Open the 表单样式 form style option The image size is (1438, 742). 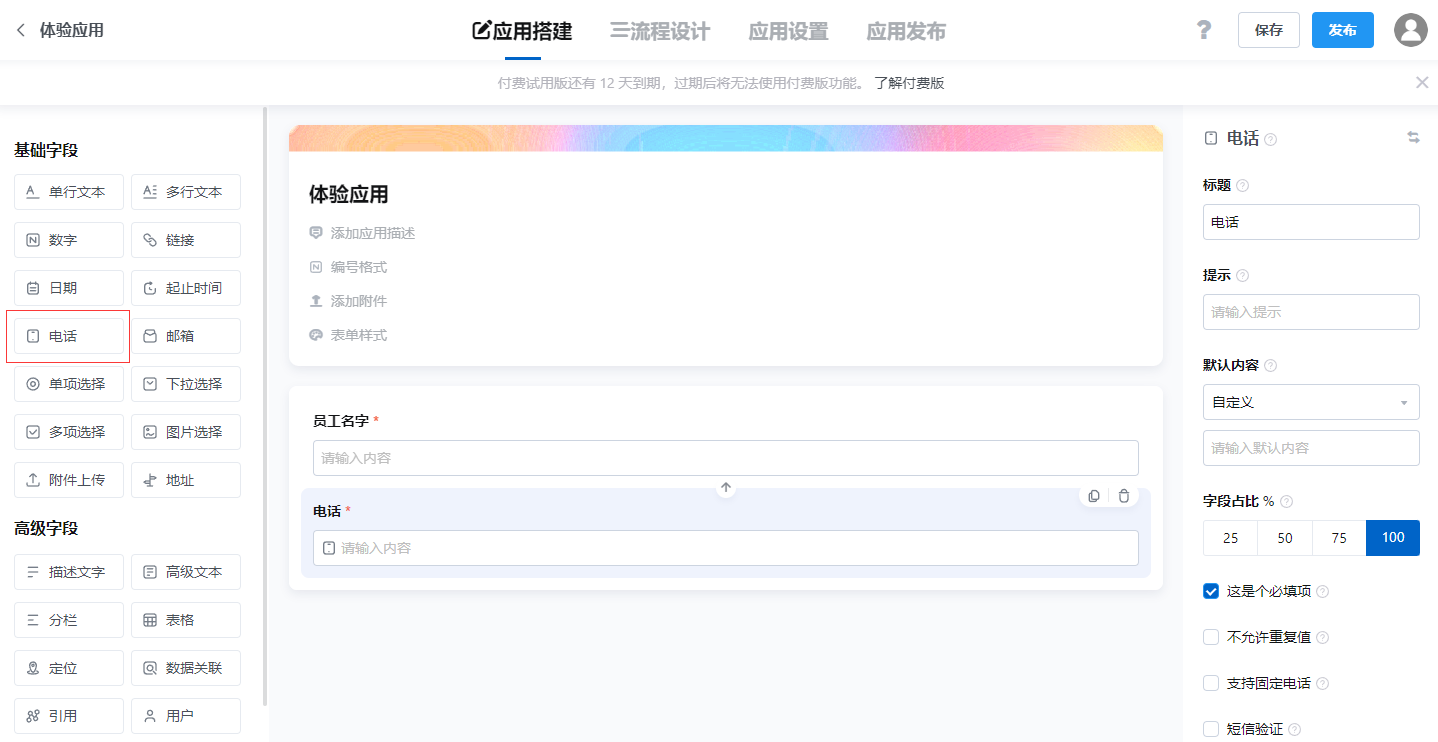[x=356, y=334]
